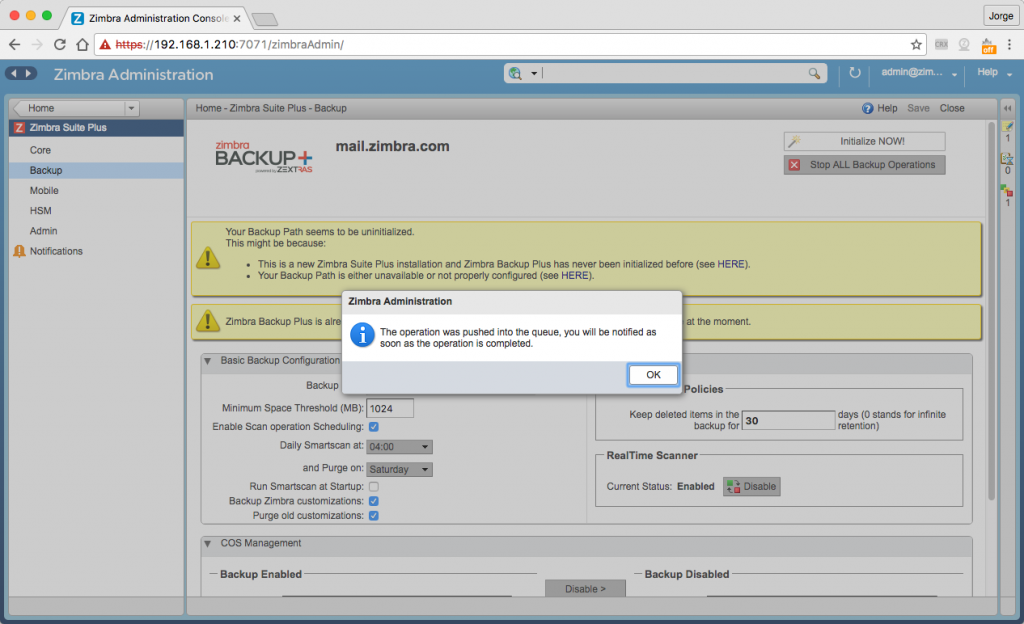
Task: Click the retention days input field
Action: [x=789, y=420]
